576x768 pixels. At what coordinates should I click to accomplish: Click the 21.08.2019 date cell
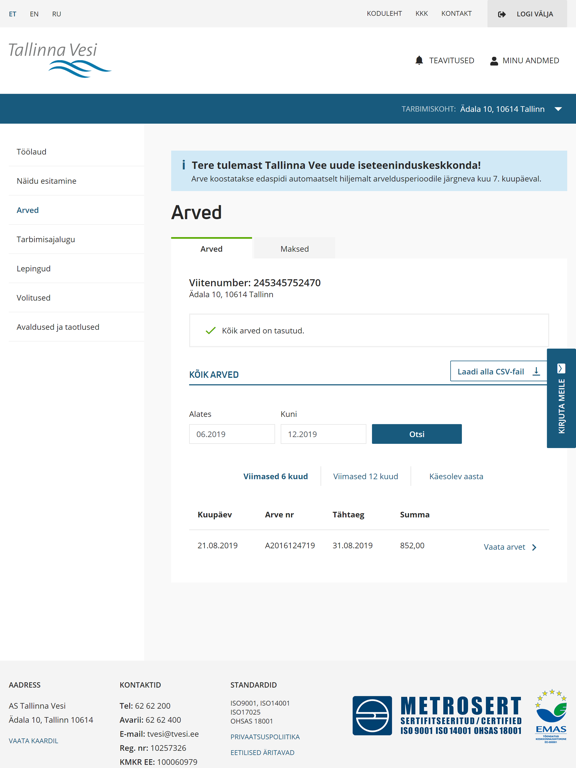(217, 545)
